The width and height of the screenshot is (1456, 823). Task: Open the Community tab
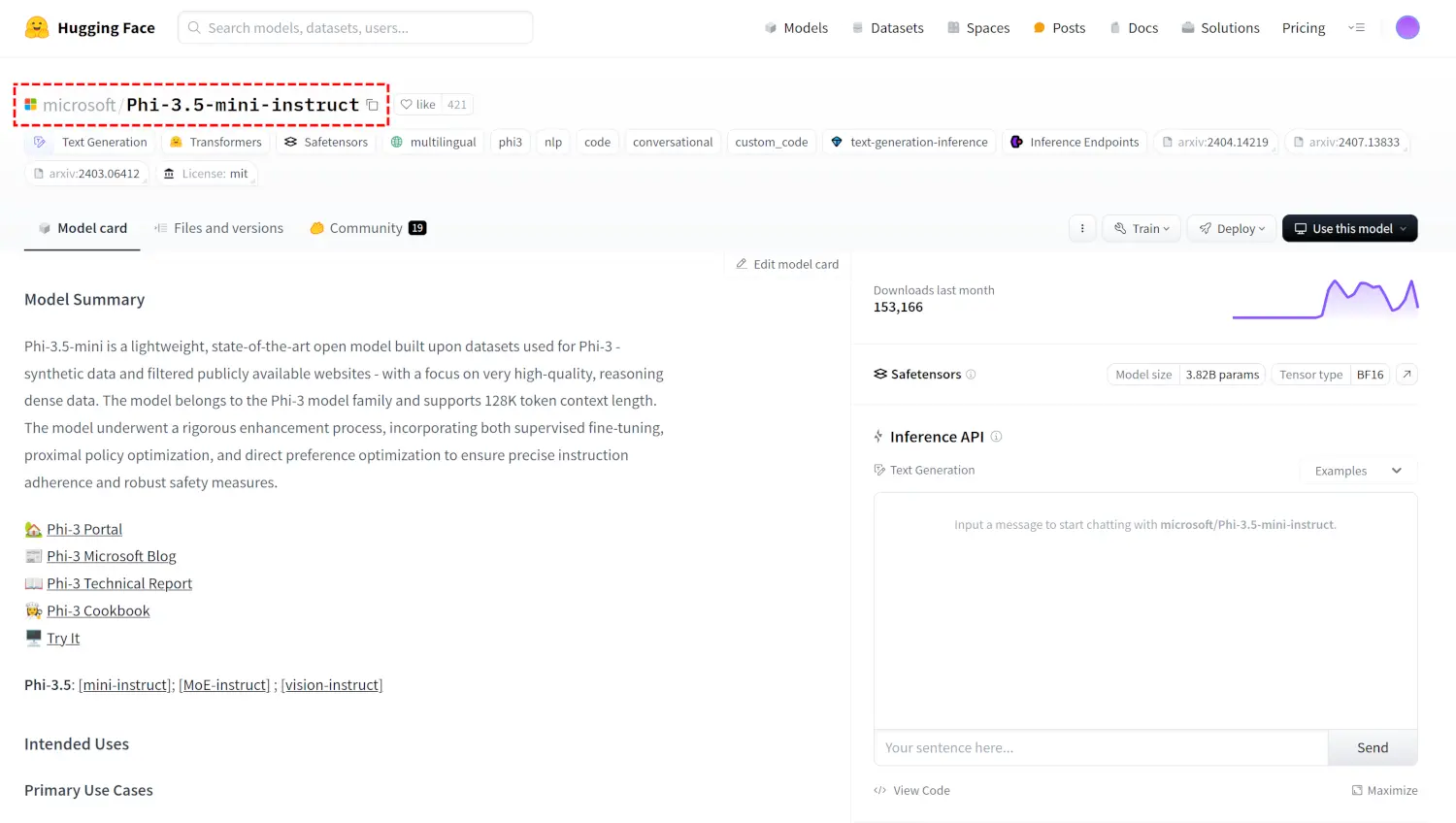[367, 228]
